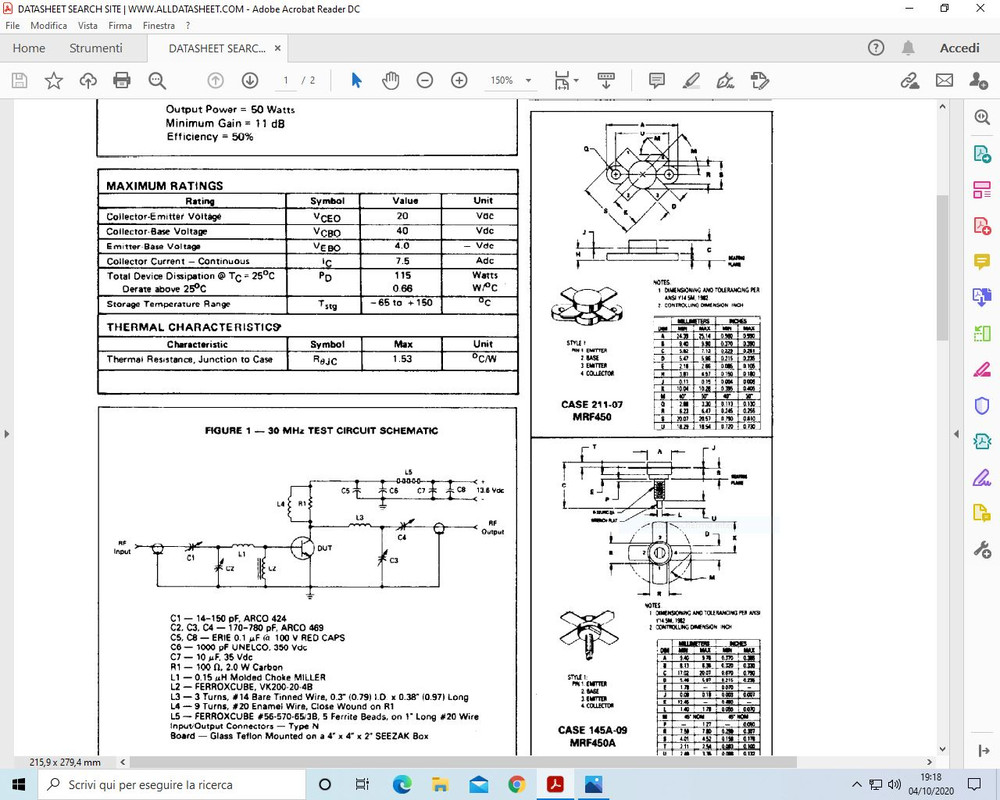Click the vertical scrollbar thumb
The width and height of the screenshot is (1000, 800).
coord(942,268)
